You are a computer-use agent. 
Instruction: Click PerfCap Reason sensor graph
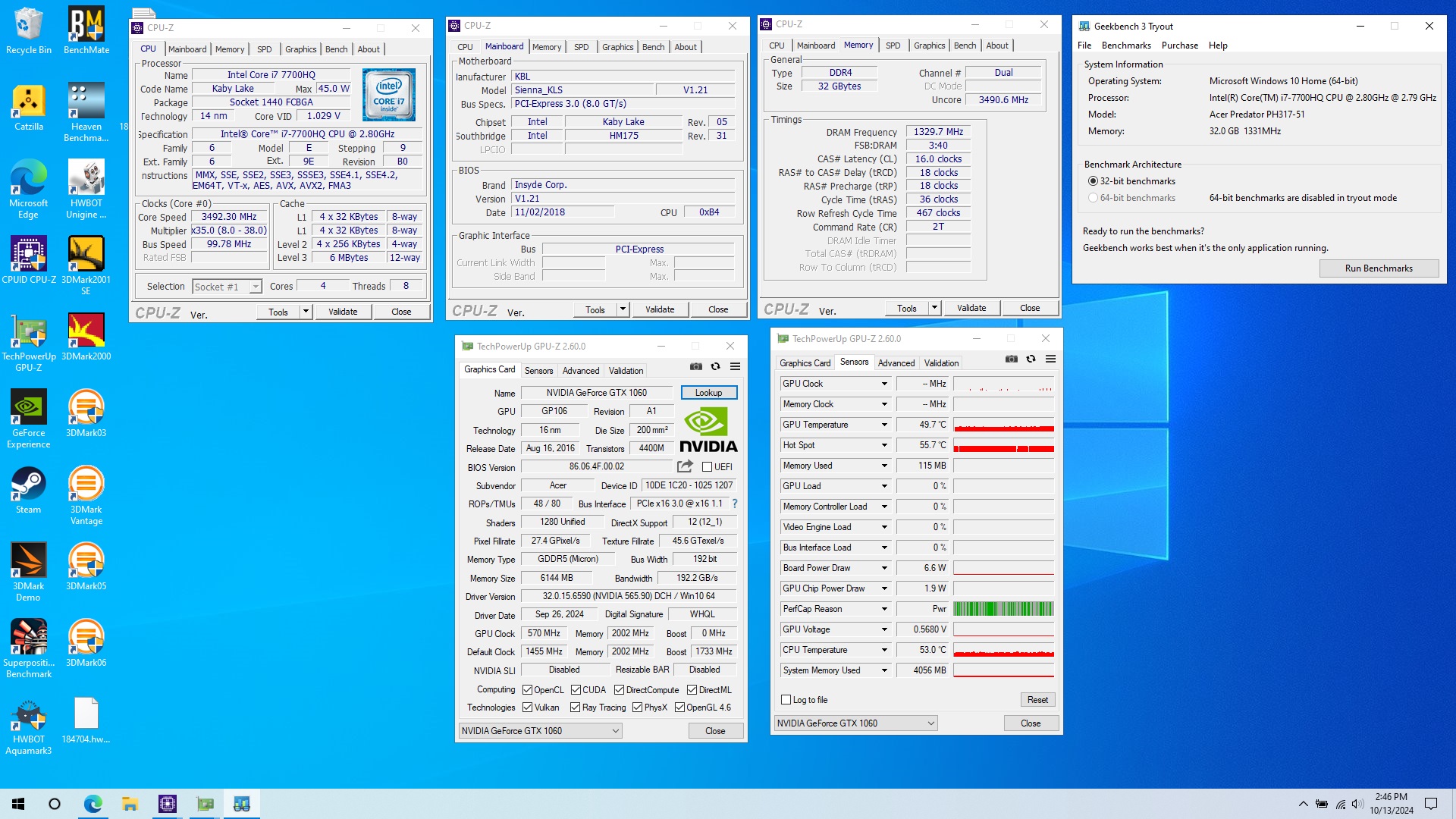(1003, 609)
